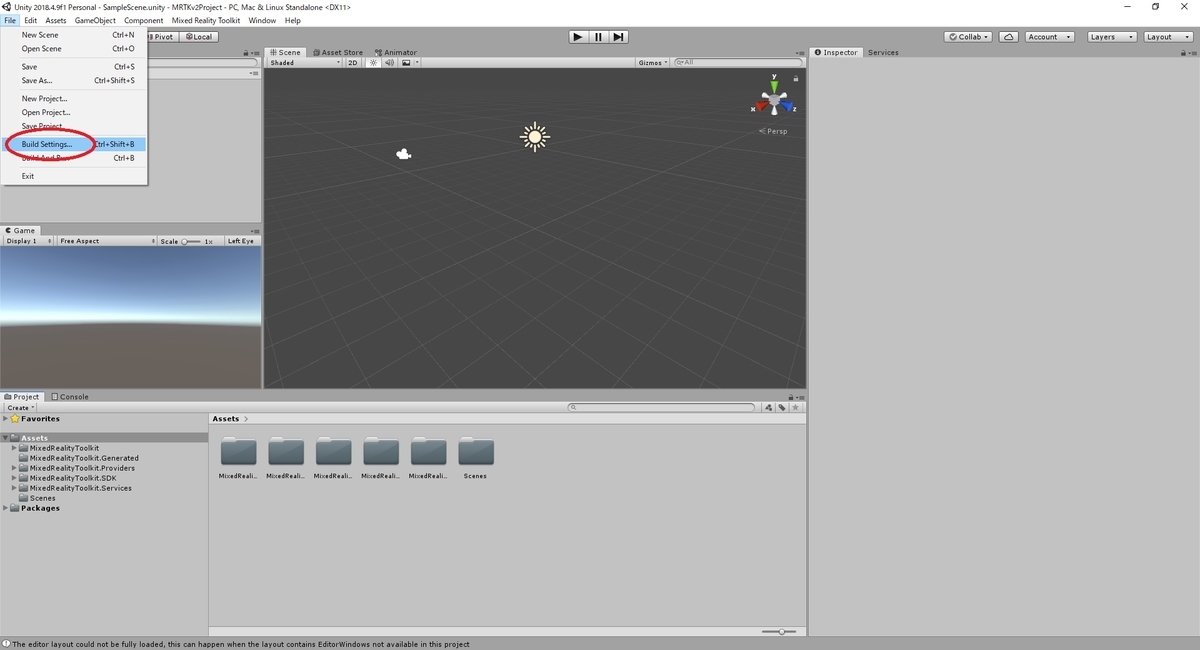Select the MixedRealityToolkit.Services tree folder
The width and height of the screenshot is (1200, 650).
75,488
